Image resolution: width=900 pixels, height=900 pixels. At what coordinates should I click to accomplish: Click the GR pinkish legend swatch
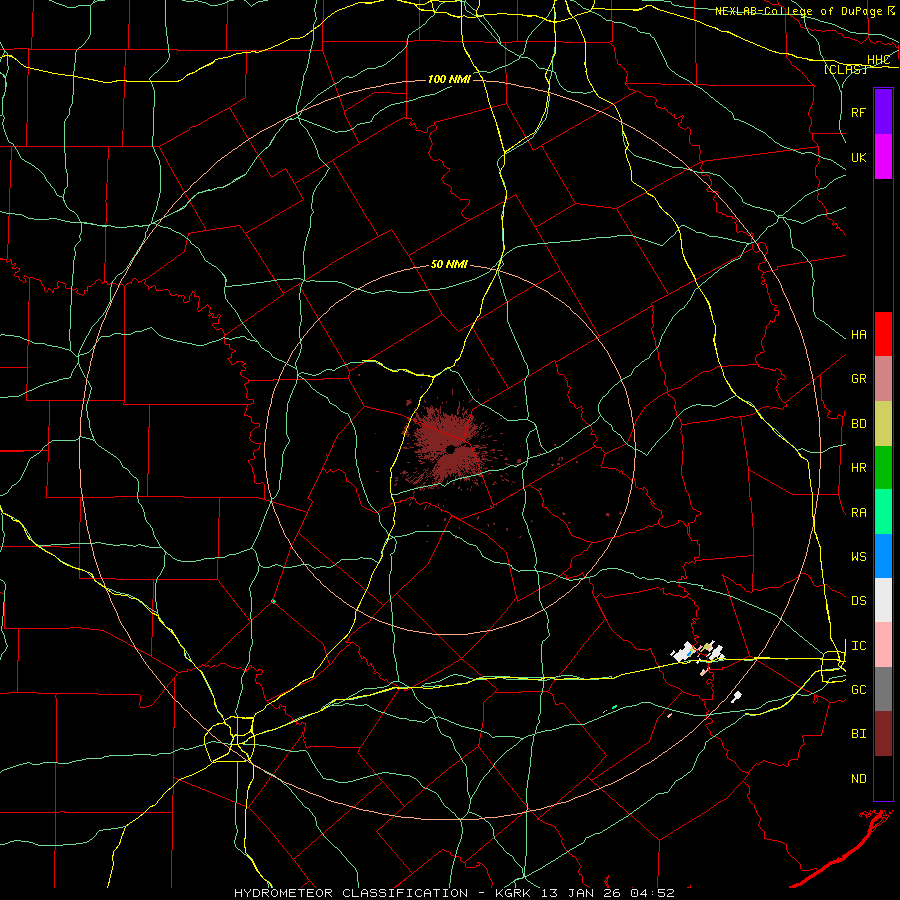click(883, 379)
